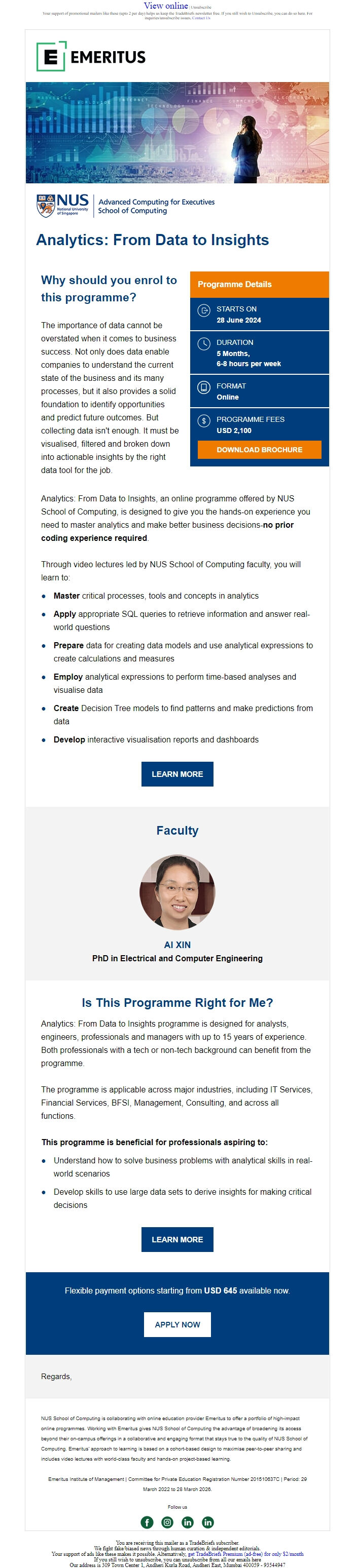Click the Emeritus logo at the top

91,56
